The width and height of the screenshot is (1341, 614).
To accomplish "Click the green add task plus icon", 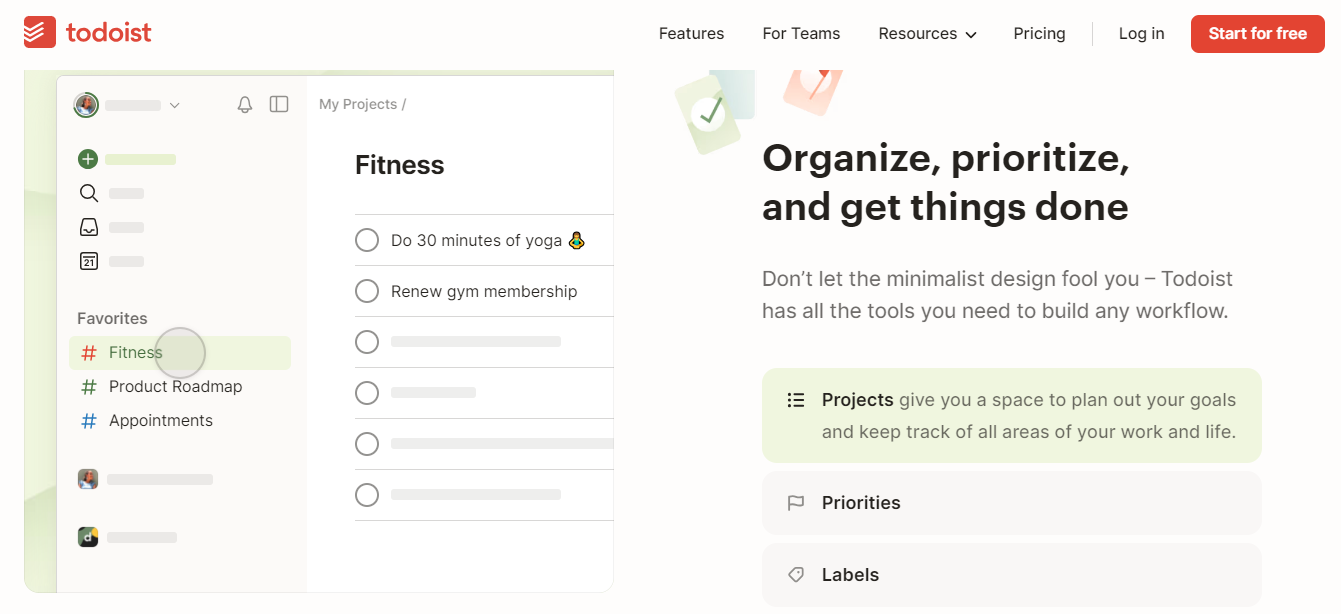I will point(88,158).
